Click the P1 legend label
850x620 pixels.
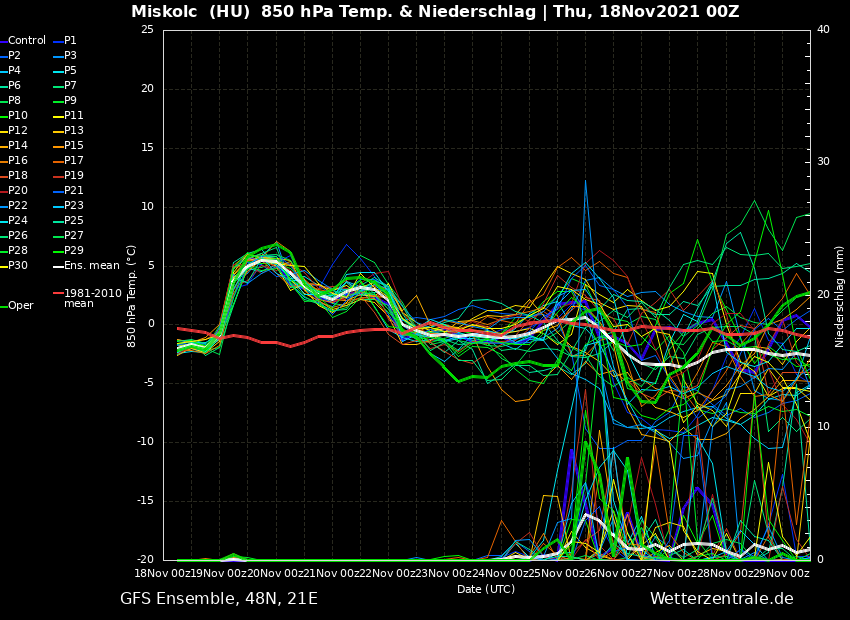[x=70, y=41]
